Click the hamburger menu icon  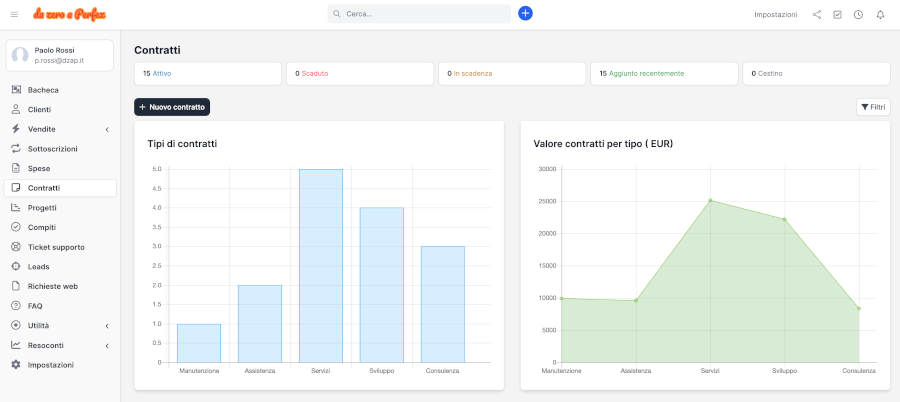pos(14,14)
